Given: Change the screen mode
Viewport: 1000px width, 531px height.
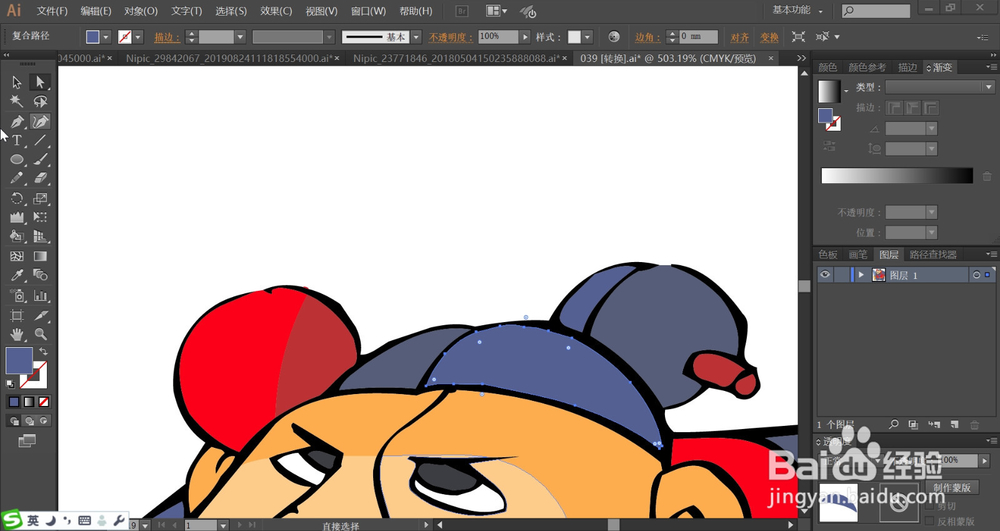Looking at the screenshot, I should pyautogui.click(x=27, y=440).
